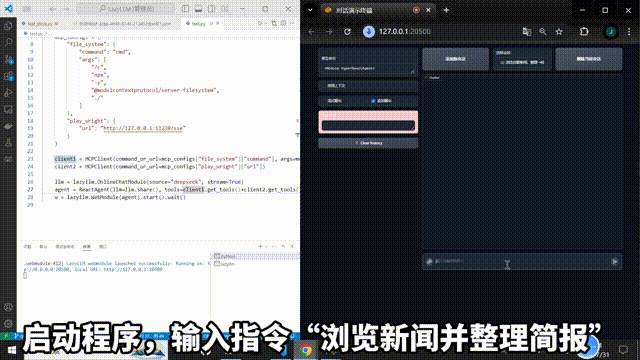This screenshot has width=640, height=360.
Task: Open the Accounts icon in VS Code
Action: click(x=8, y=307)
